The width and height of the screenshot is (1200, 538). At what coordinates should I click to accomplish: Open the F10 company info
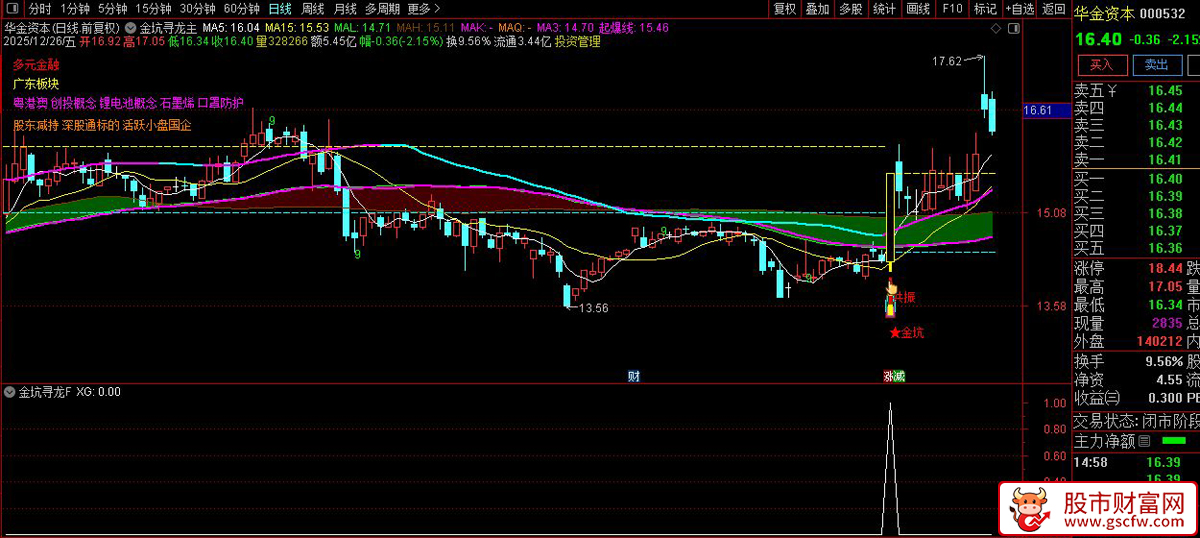pos(952,9)
